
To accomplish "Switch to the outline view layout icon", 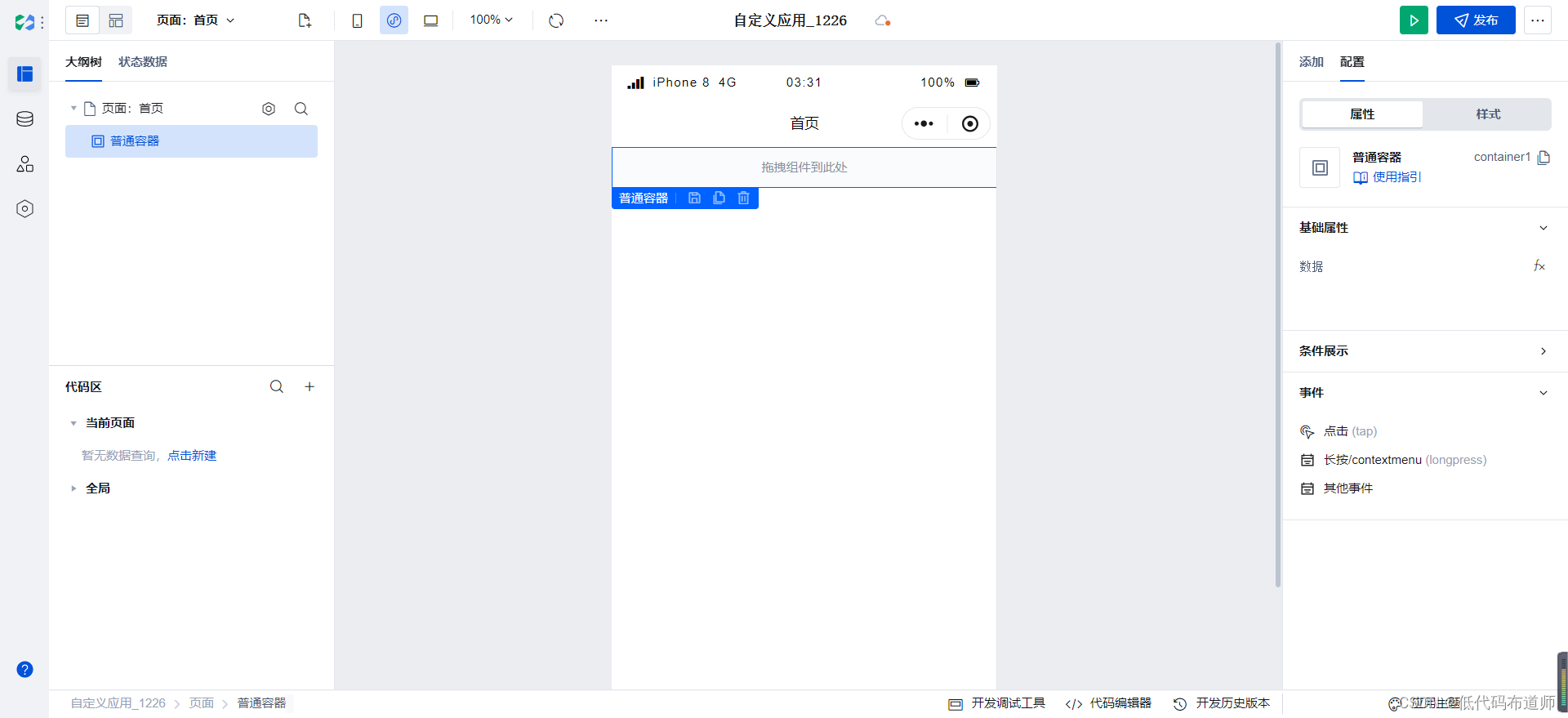I will [x=82, y=20].
